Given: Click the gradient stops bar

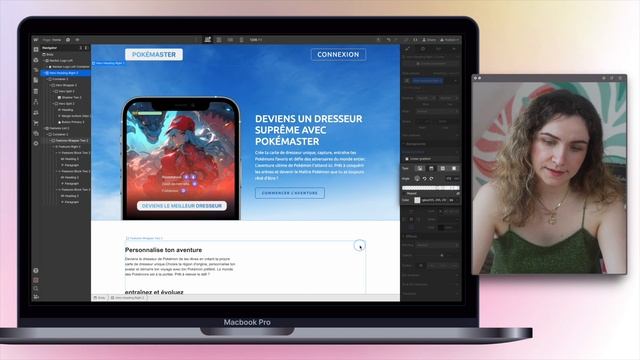Looking at the screenshot, I should (430, 188).
